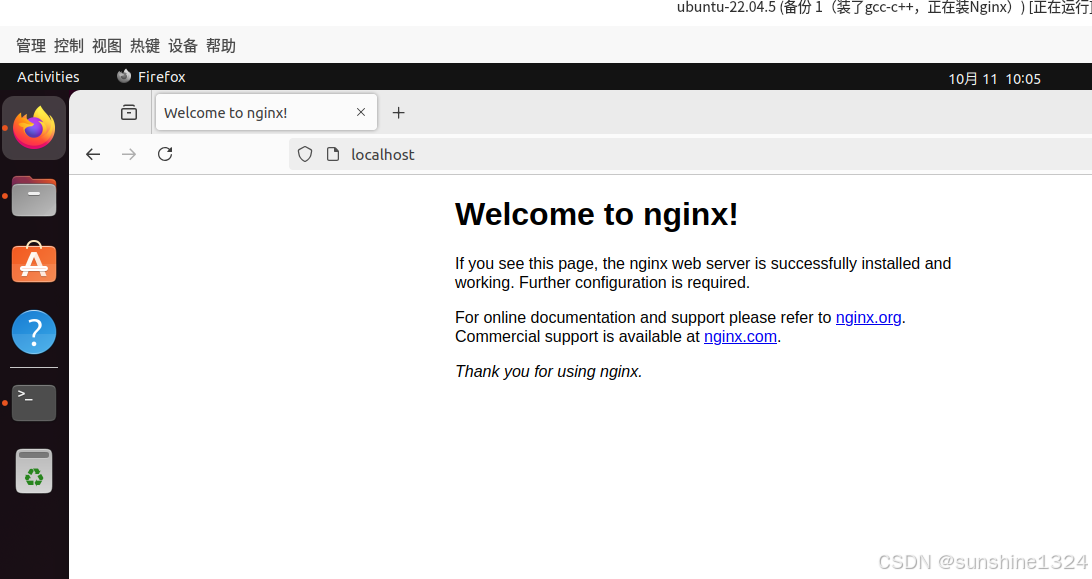Open the 控制 menu
This screenshot has width=1092, height=579.
[x=69, y=46]
